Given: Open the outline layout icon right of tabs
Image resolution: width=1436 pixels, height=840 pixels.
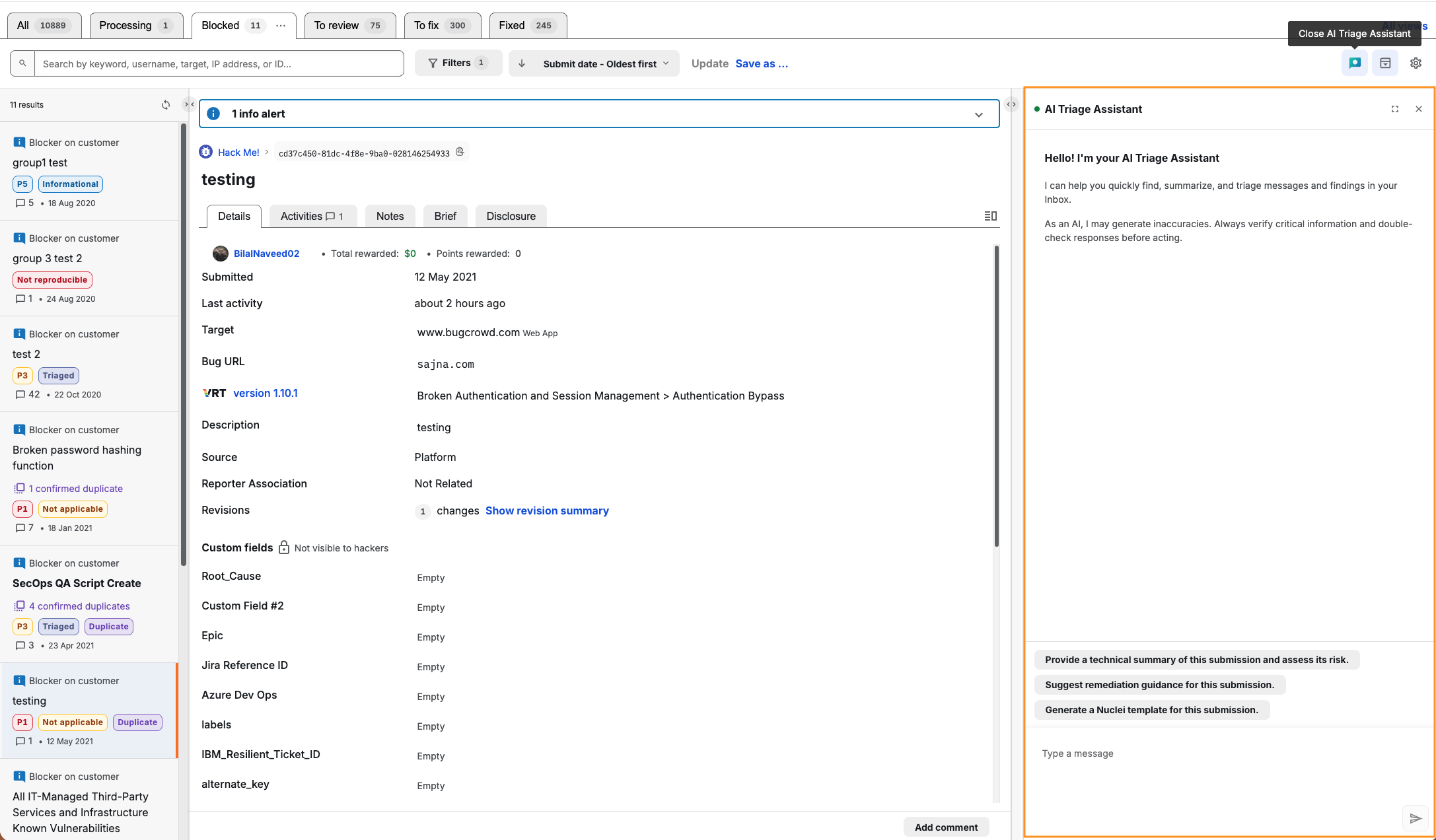Looking at the screenshot, I should (989, 216).
